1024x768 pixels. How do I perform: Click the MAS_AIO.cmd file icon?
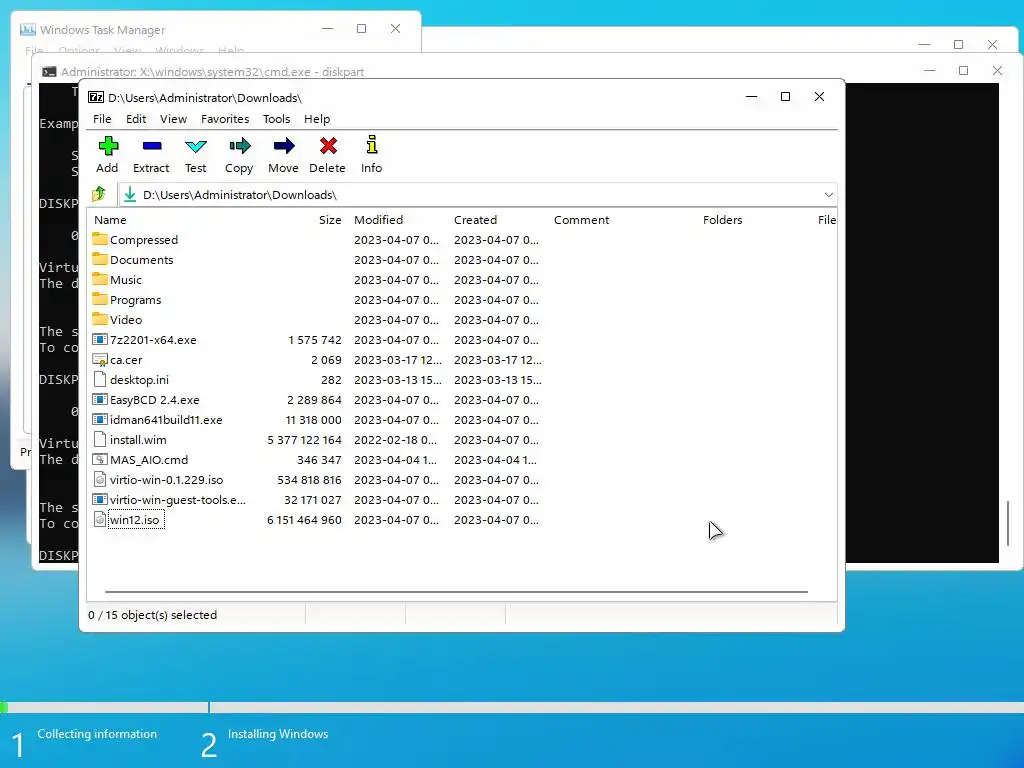[100, 459]
